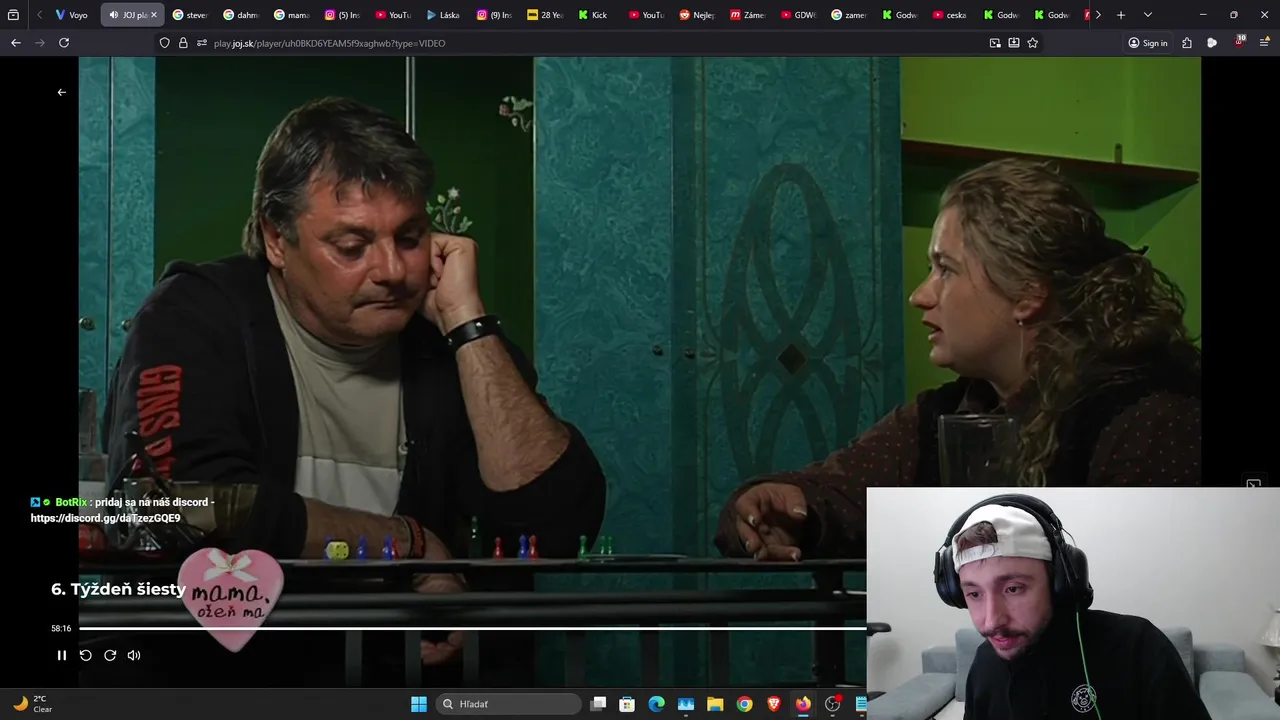This screenshot has width=1280, height=720.
Task: Select the JOJ player tab
Action: click(x=127, y=15)
